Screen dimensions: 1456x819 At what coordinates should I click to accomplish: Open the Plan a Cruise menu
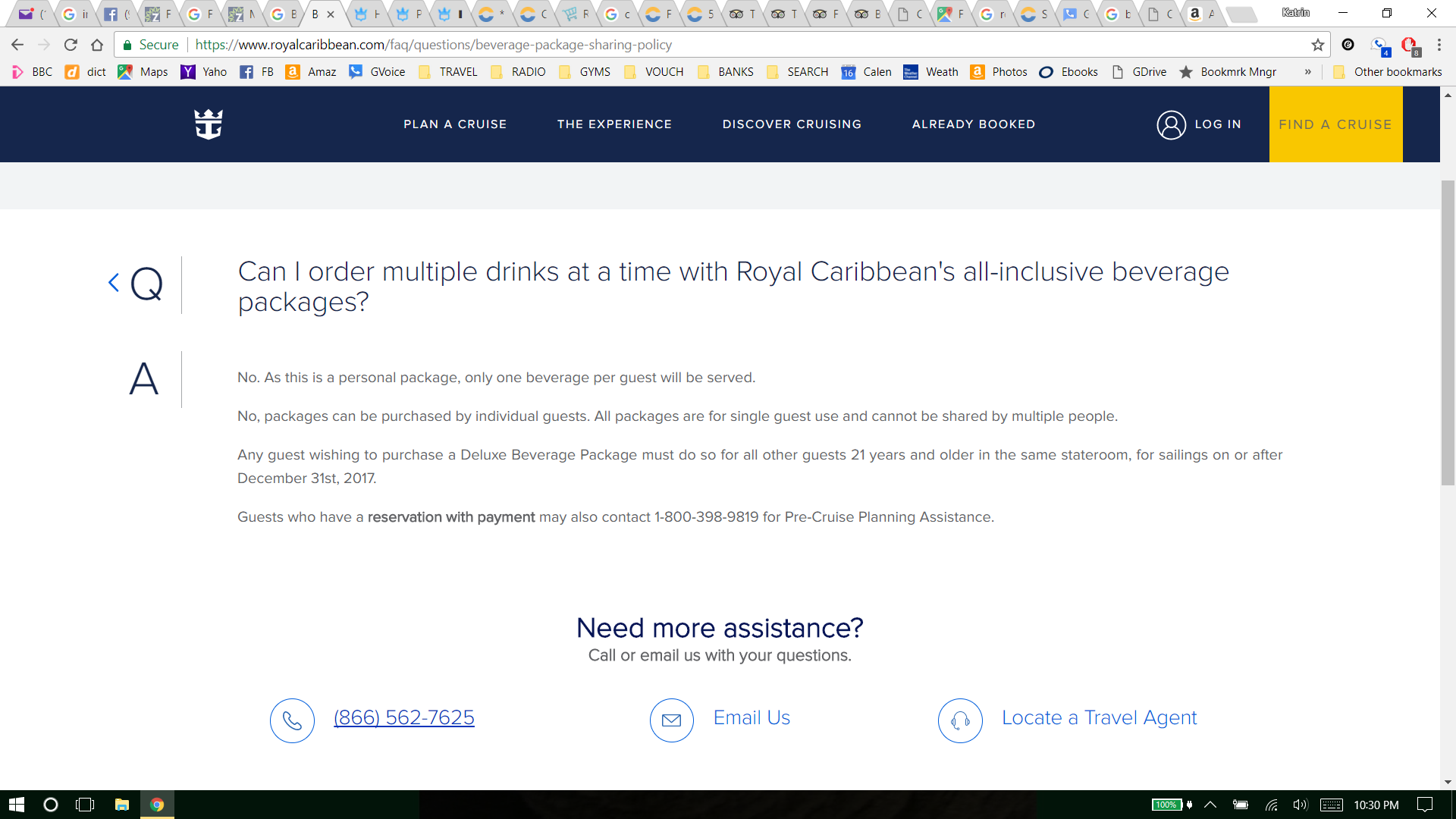click(x=454, y=124)
